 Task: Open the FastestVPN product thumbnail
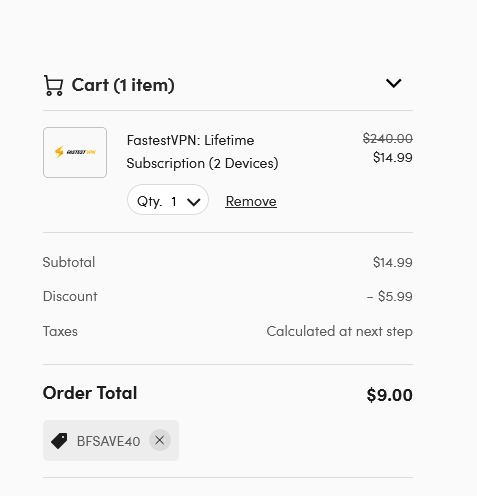click(75, 152)
